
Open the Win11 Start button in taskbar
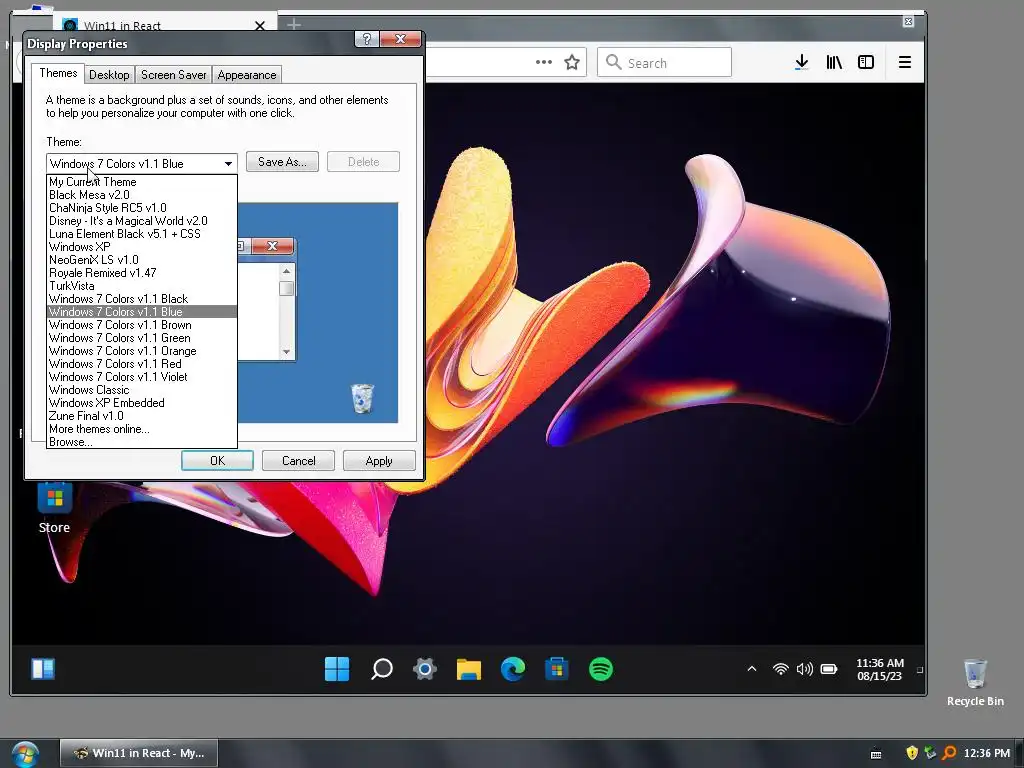(x=337, y=669)
